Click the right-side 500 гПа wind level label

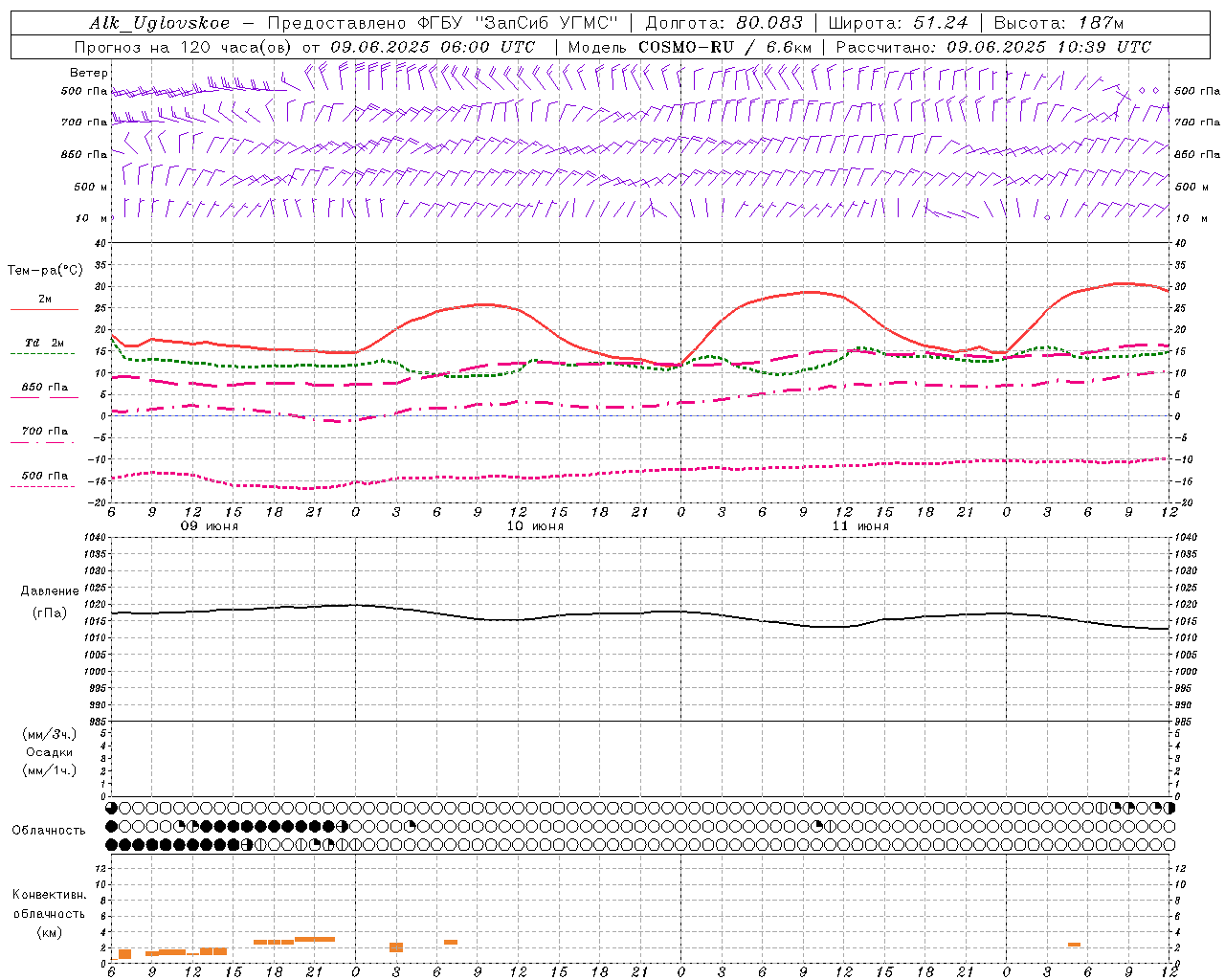click(1197, 91)
